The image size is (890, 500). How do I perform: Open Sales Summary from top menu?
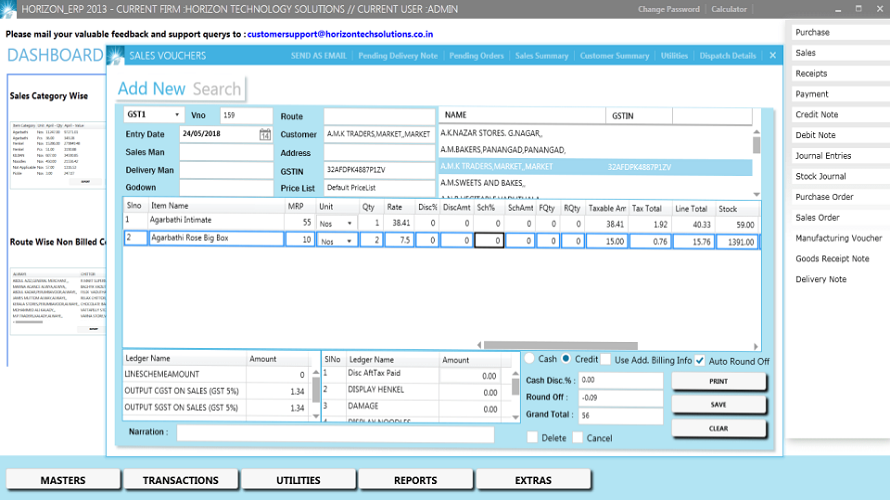coord(541,56)
